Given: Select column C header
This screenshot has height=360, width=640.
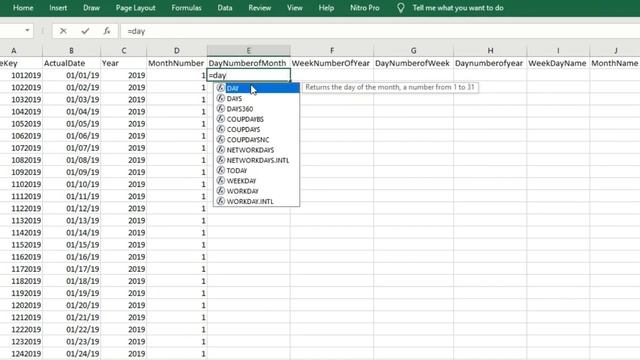Looking at the screenshot, I should tap(124, 51).
